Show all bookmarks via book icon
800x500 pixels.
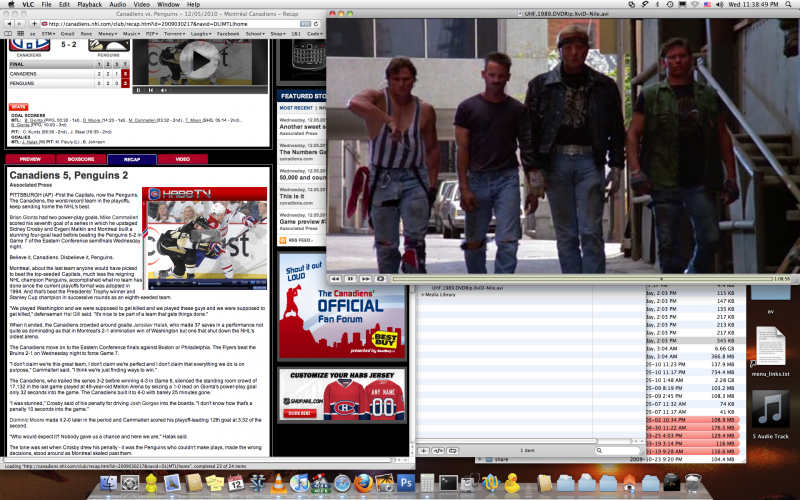[x=8, y=34]
